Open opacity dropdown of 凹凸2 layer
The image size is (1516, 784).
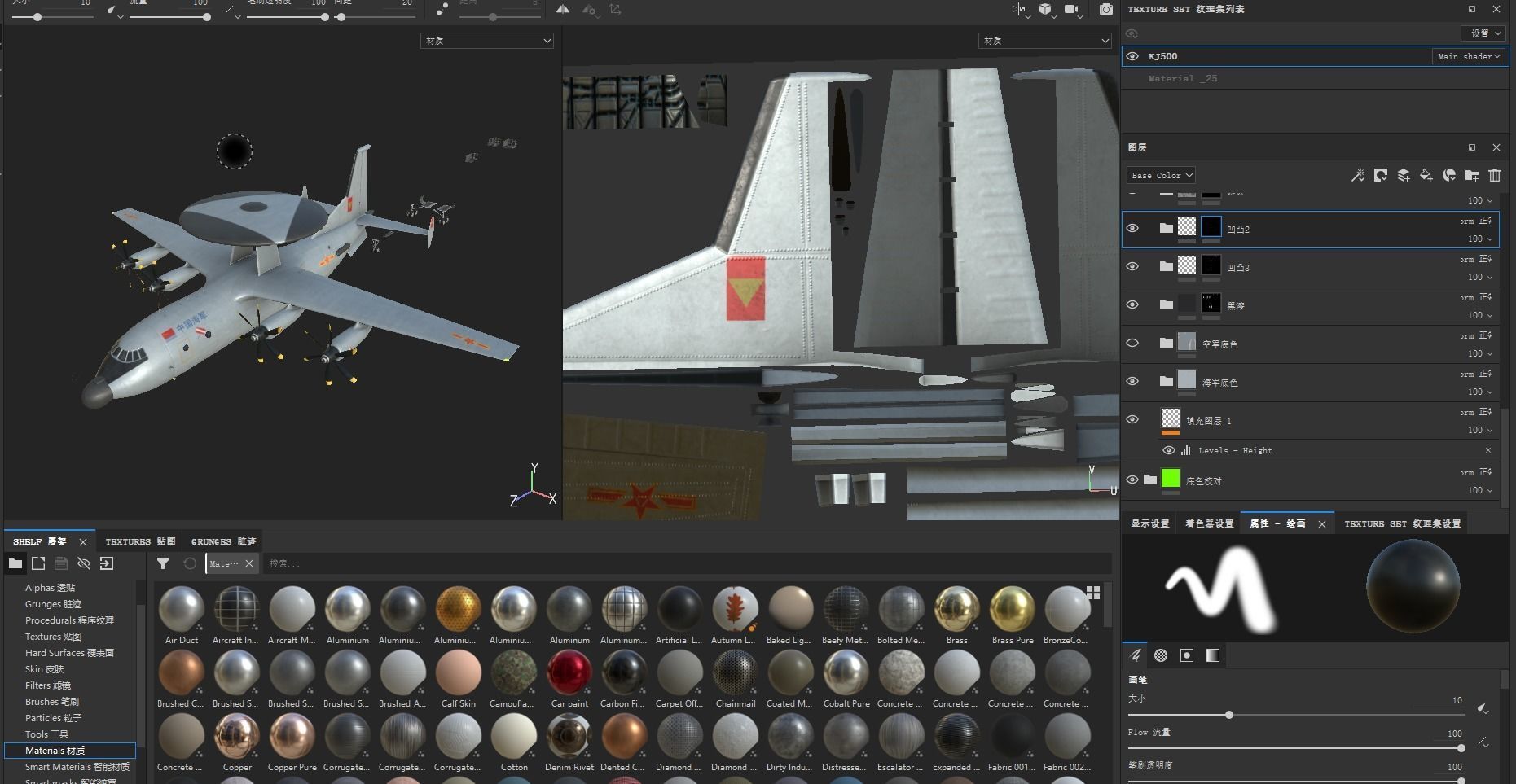(x=1481, y=239)
